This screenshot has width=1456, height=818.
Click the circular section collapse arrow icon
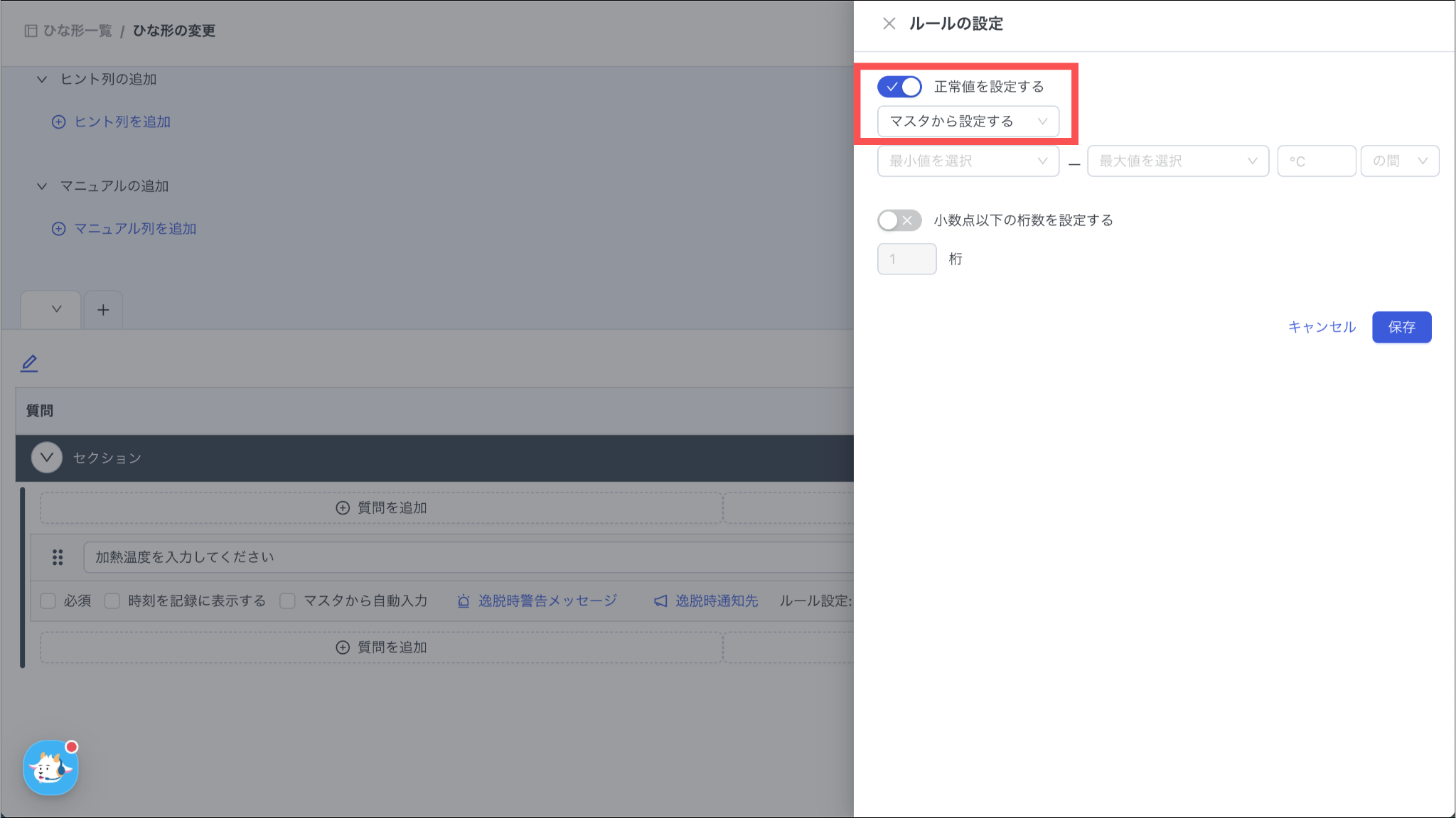47,458
